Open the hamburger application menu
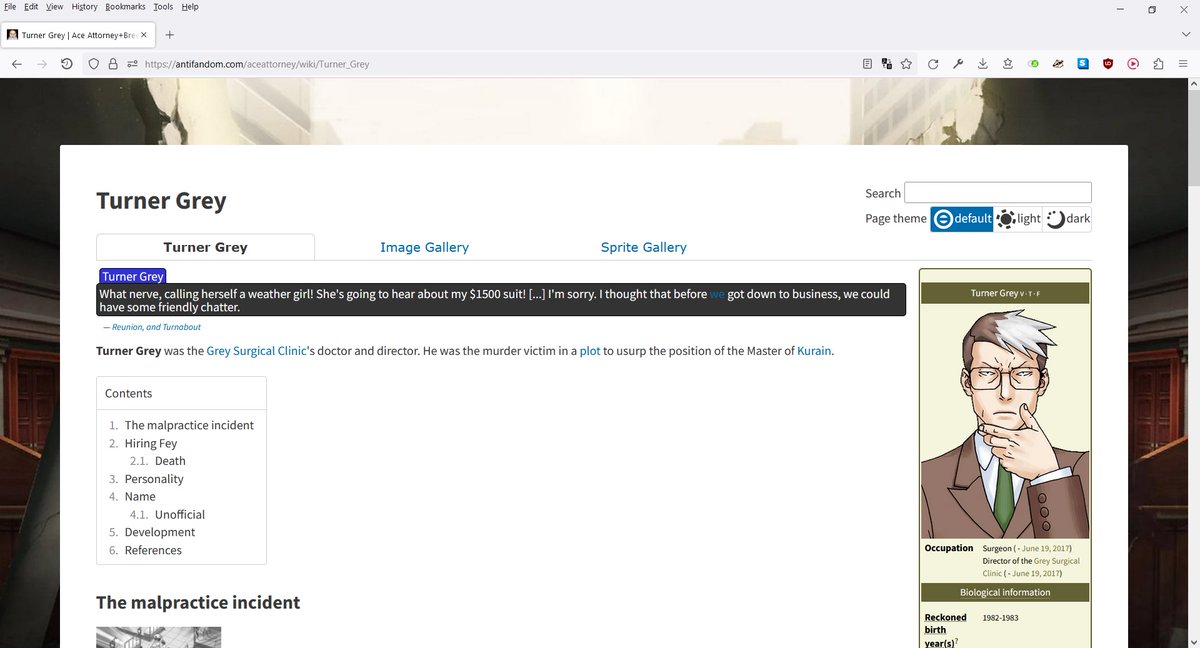This screenshot has height=648, width=1200. coord(1183,63)
